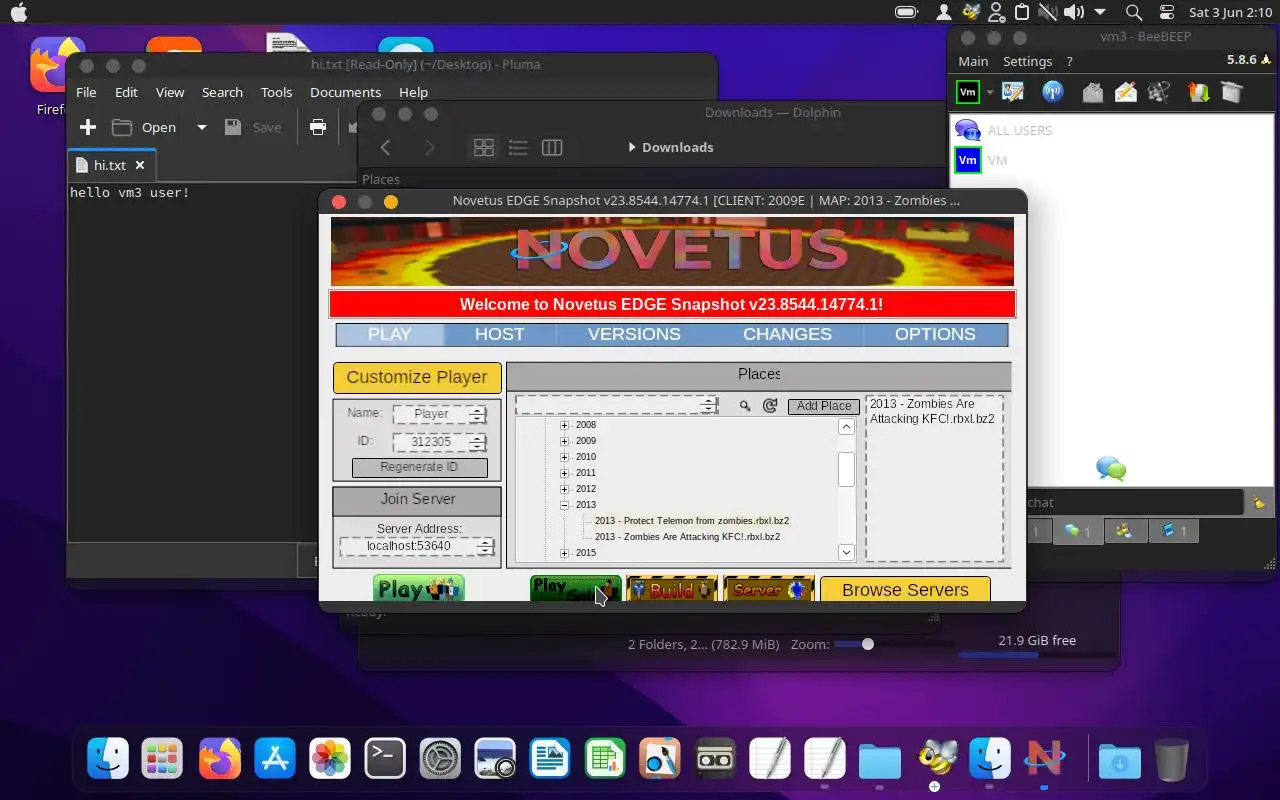Image resolution: width=1280 pixels, height=800 pixels.
Task: Click the refresh places icon
Action: (x=770, y=406)
